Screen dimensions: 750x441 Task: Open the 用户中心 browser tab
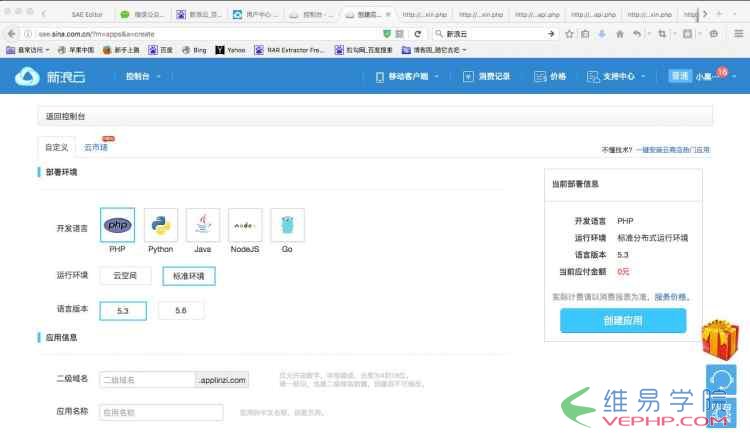(x=254, y=14)
